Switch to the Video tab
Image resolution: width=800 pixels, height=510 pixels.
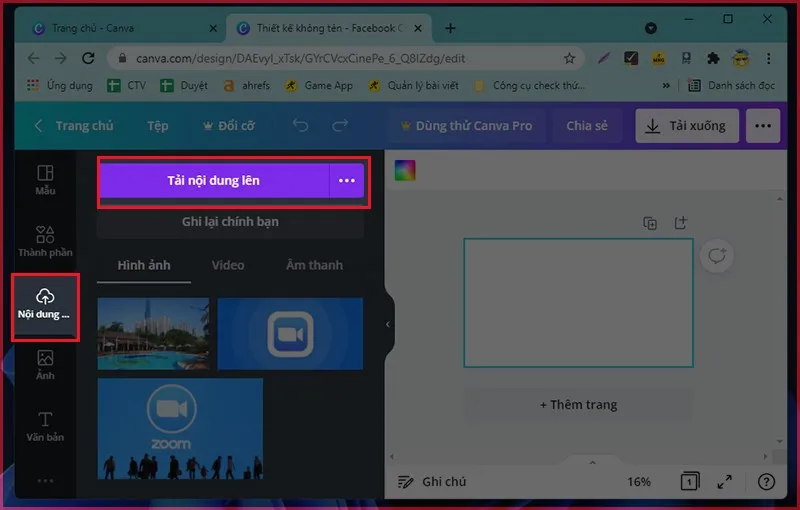[x=228, y=265]
